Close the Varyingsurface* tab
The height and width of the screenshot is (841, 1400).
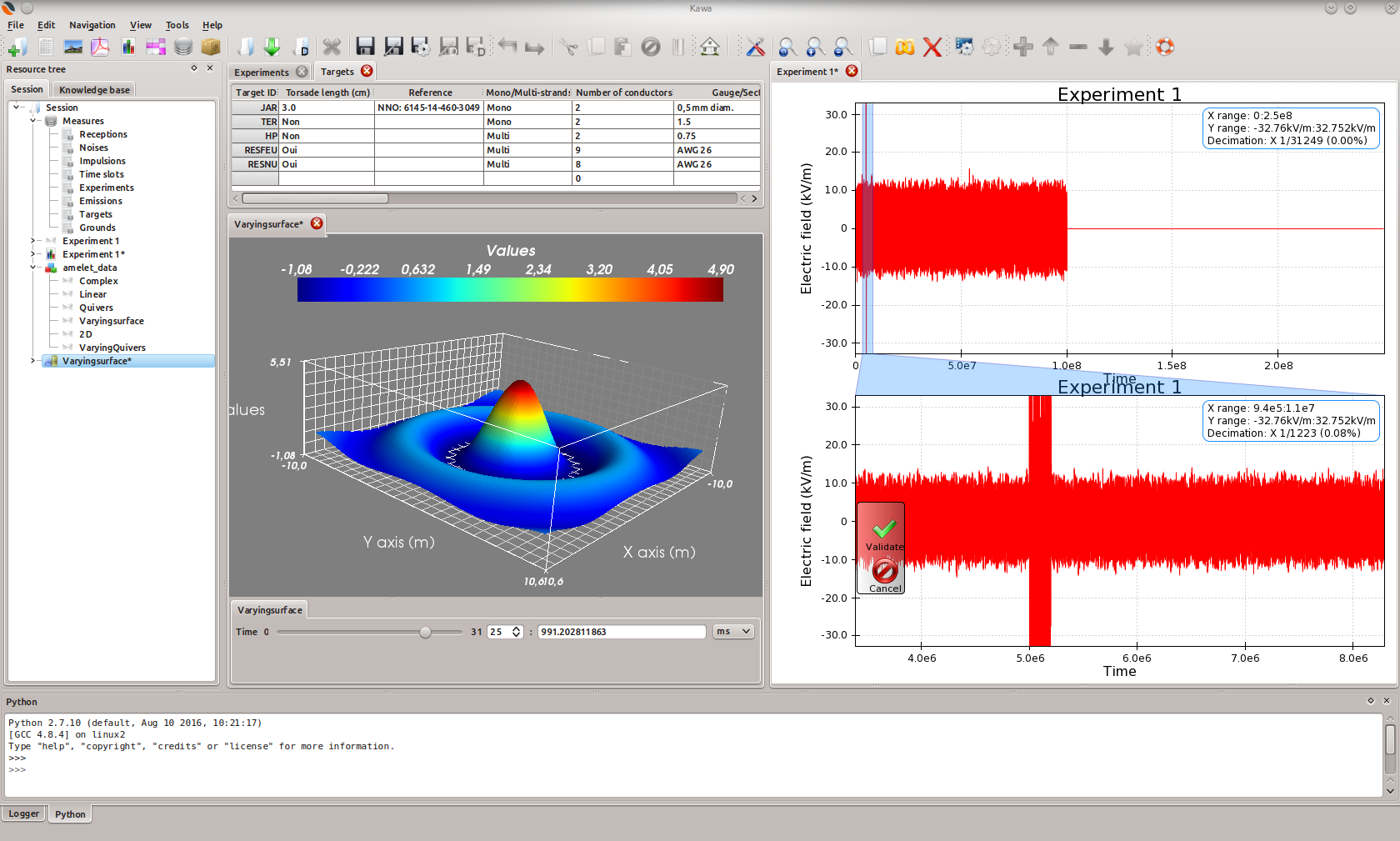point(317,223)
